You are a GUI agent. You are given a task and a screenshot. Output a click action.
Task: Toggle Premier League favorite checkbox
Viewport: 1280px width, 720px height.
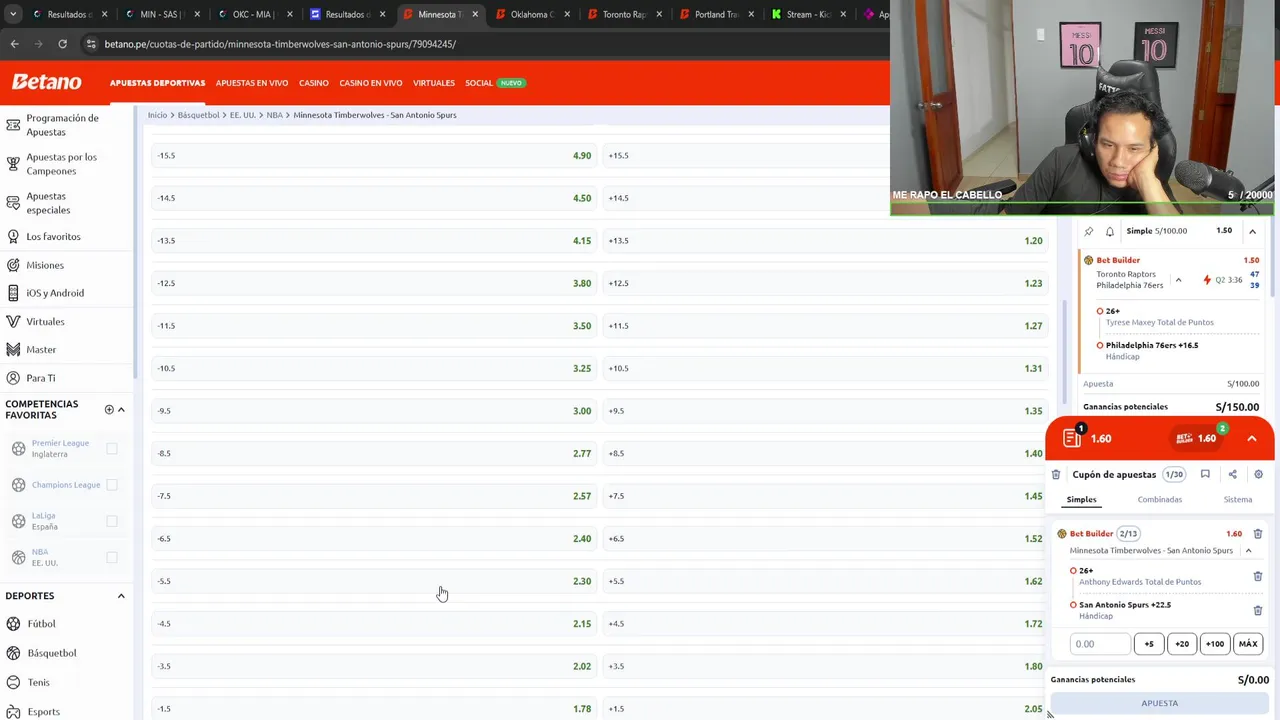[x=112, y=448]
